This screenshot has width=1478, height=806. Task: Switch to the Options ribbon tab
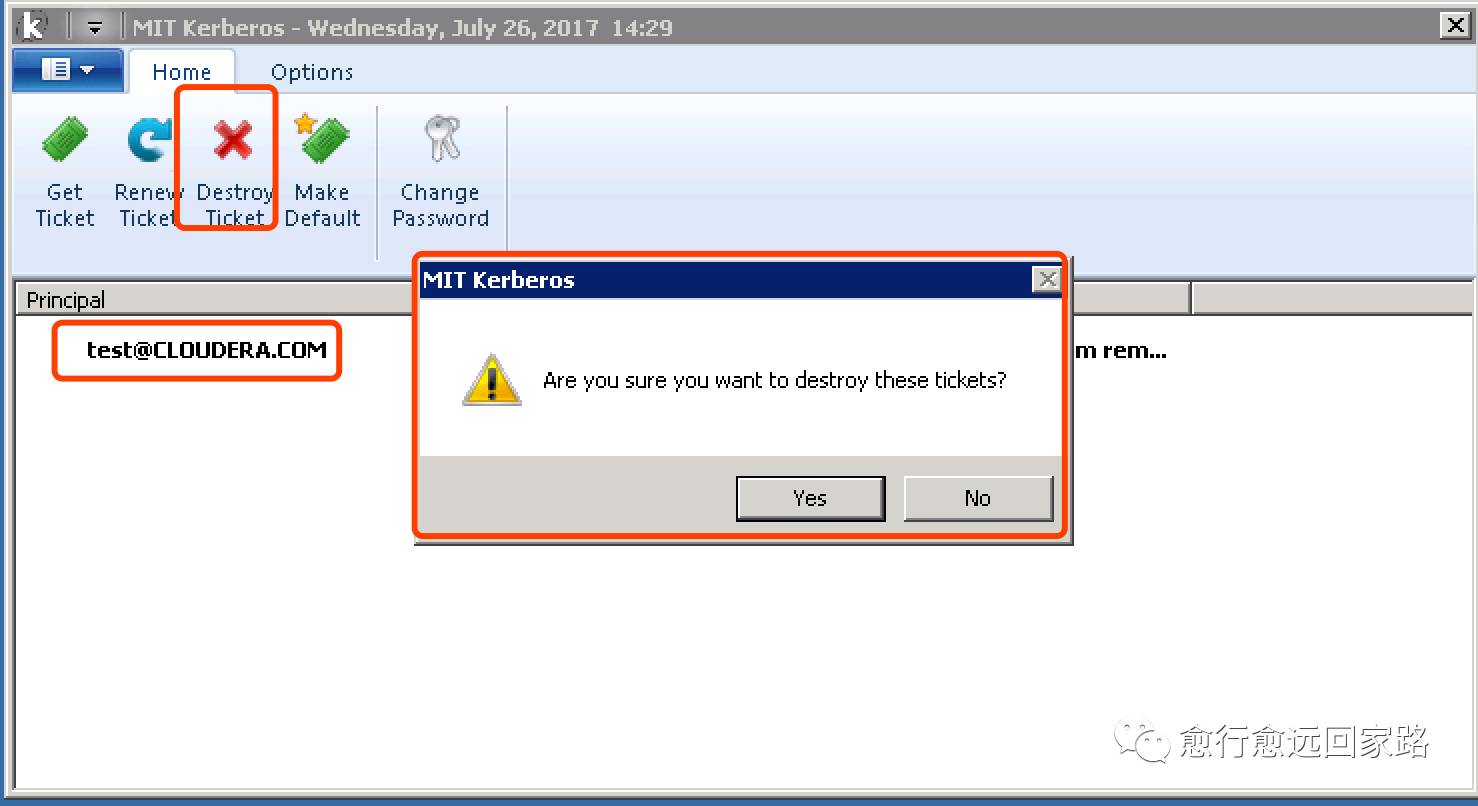click(311, 72)
